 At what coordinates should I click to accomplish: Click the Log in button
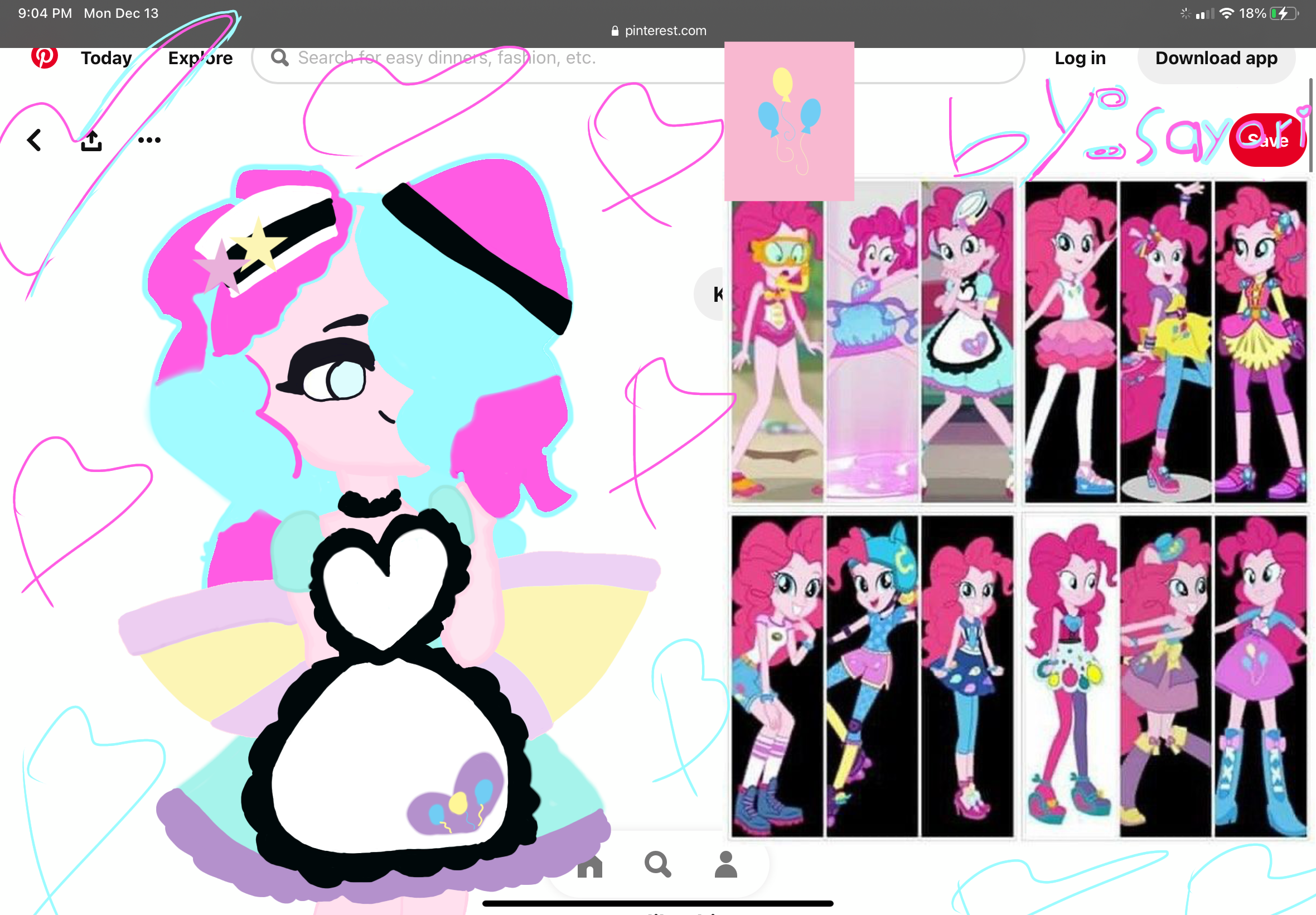(1080, 58)
